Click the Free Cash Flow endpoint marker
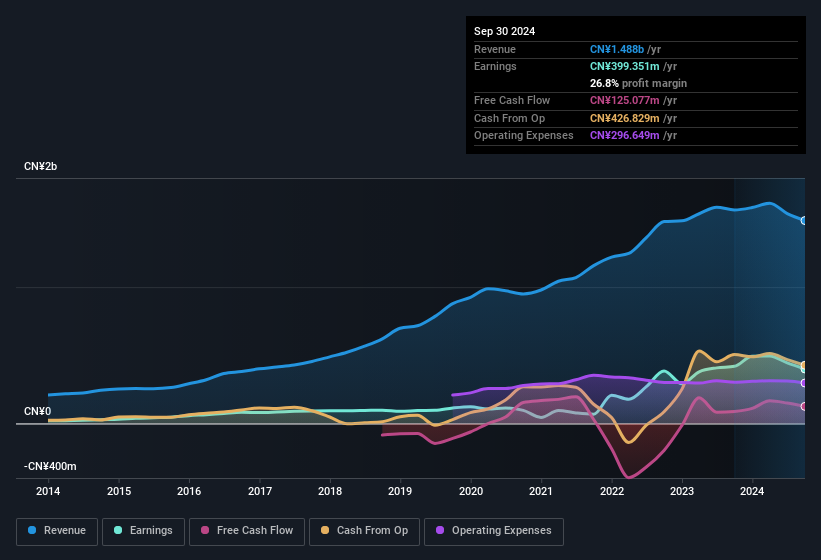 tap(804, 406)
